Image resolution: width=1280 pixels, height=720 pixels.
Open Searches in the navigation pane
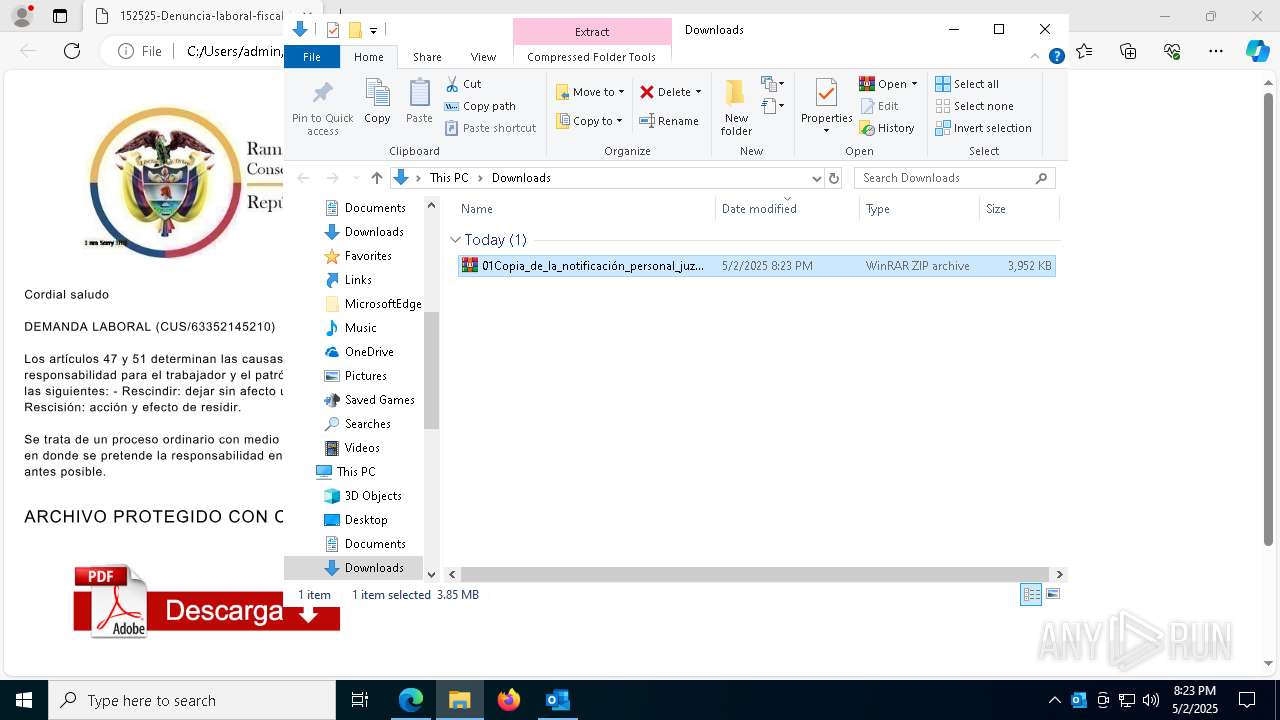pos(367,424)
